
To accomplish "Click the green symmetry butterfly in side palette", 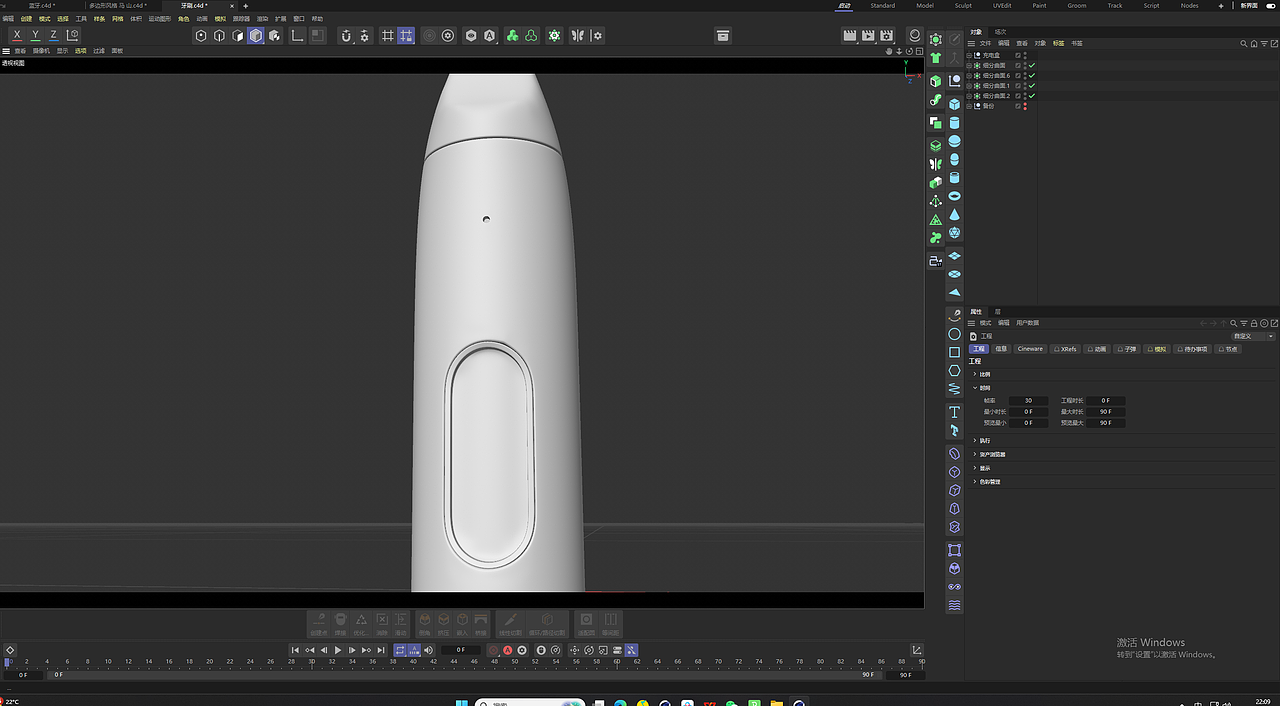I will 936,164.
